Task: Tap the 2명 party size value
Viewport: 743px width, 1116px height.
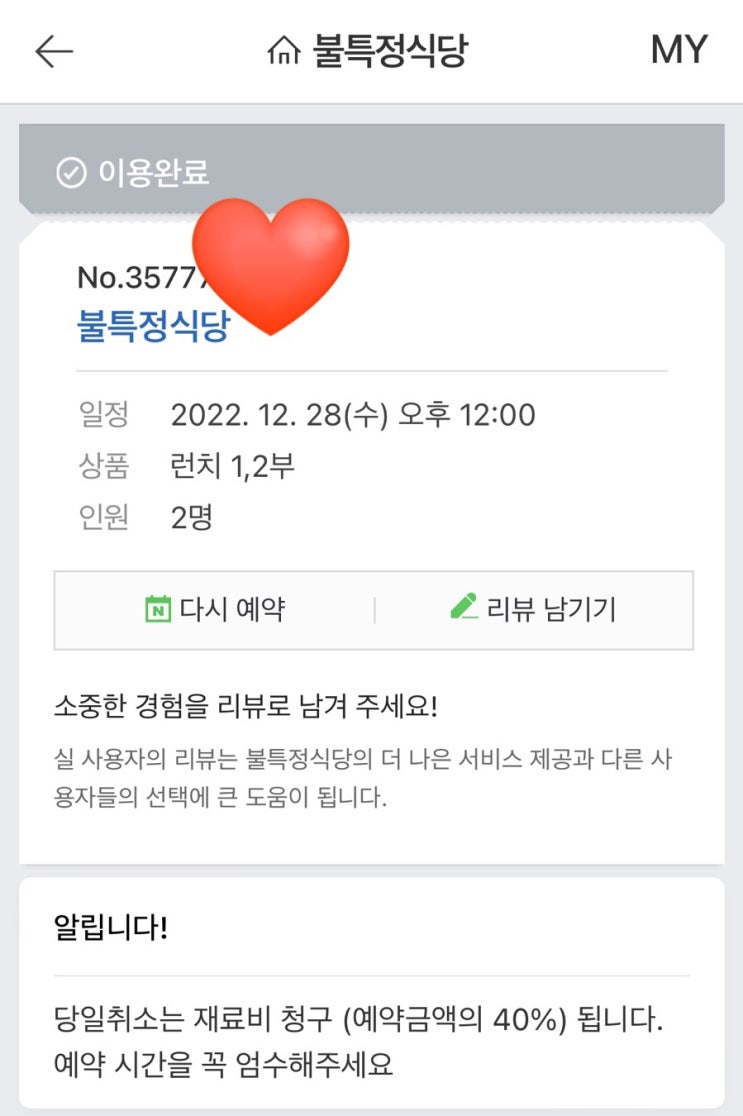Action: [192, 518]
